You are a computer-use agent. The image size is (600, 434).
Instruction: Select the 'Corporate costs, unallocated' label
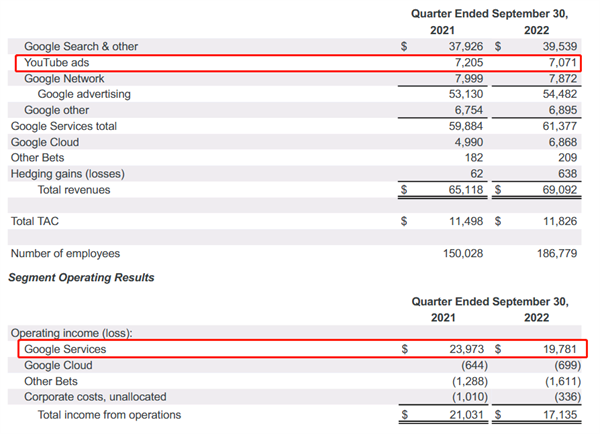pos(95,397)
